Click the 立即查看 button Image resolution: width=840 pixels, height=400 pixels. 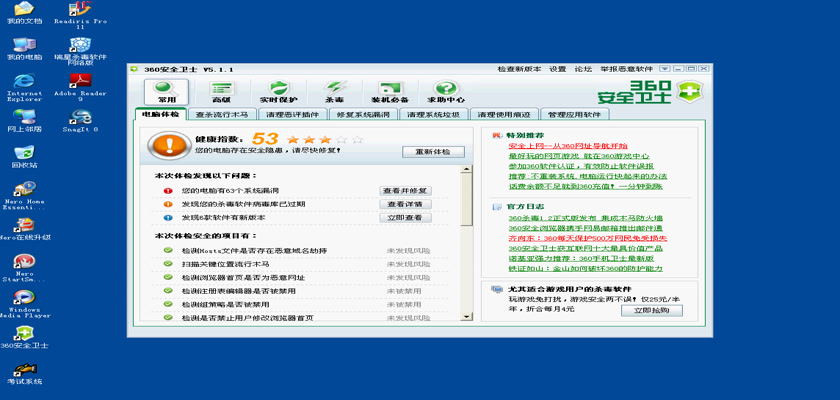[x=406, y=218]
